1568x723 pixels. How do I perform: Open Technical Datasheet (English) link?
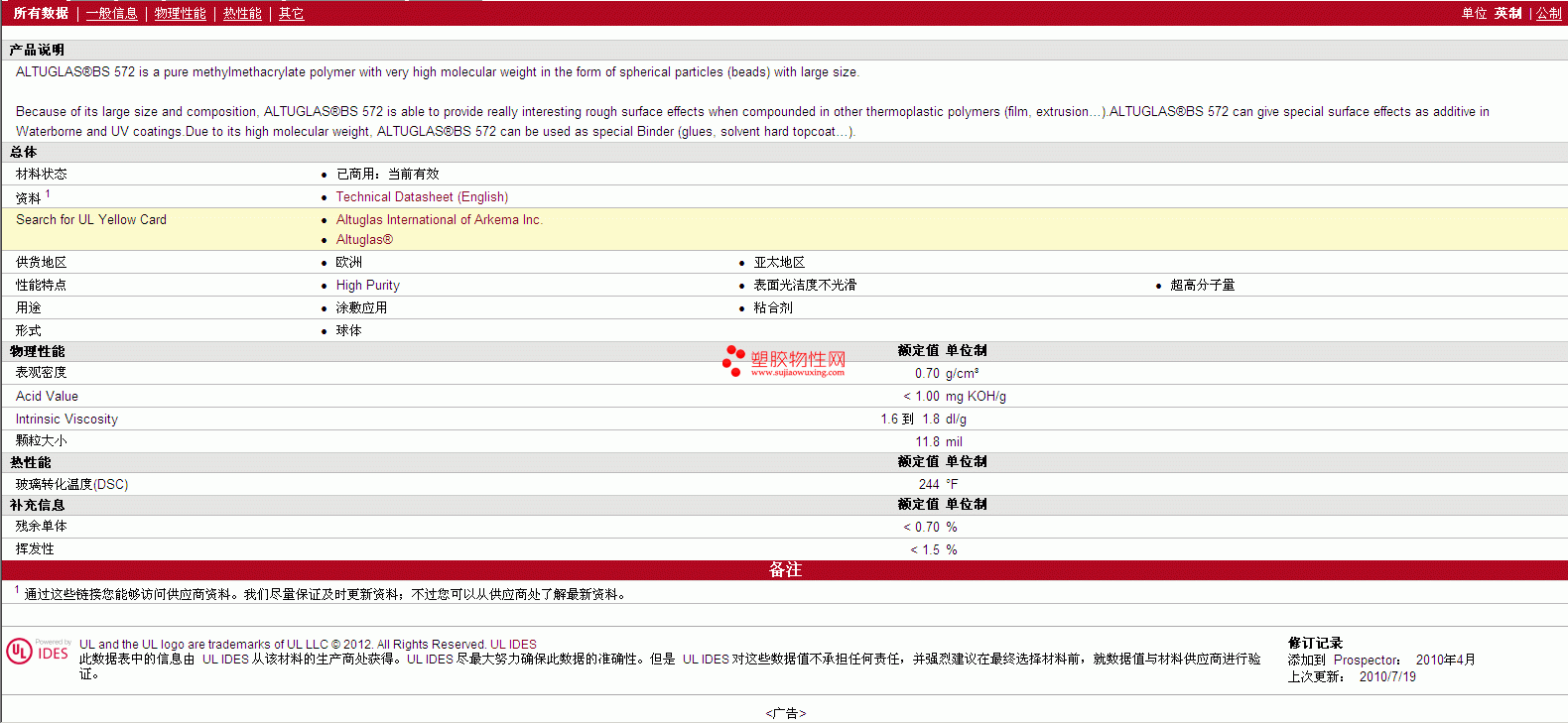pyautogui.click(x=422, y=197)
